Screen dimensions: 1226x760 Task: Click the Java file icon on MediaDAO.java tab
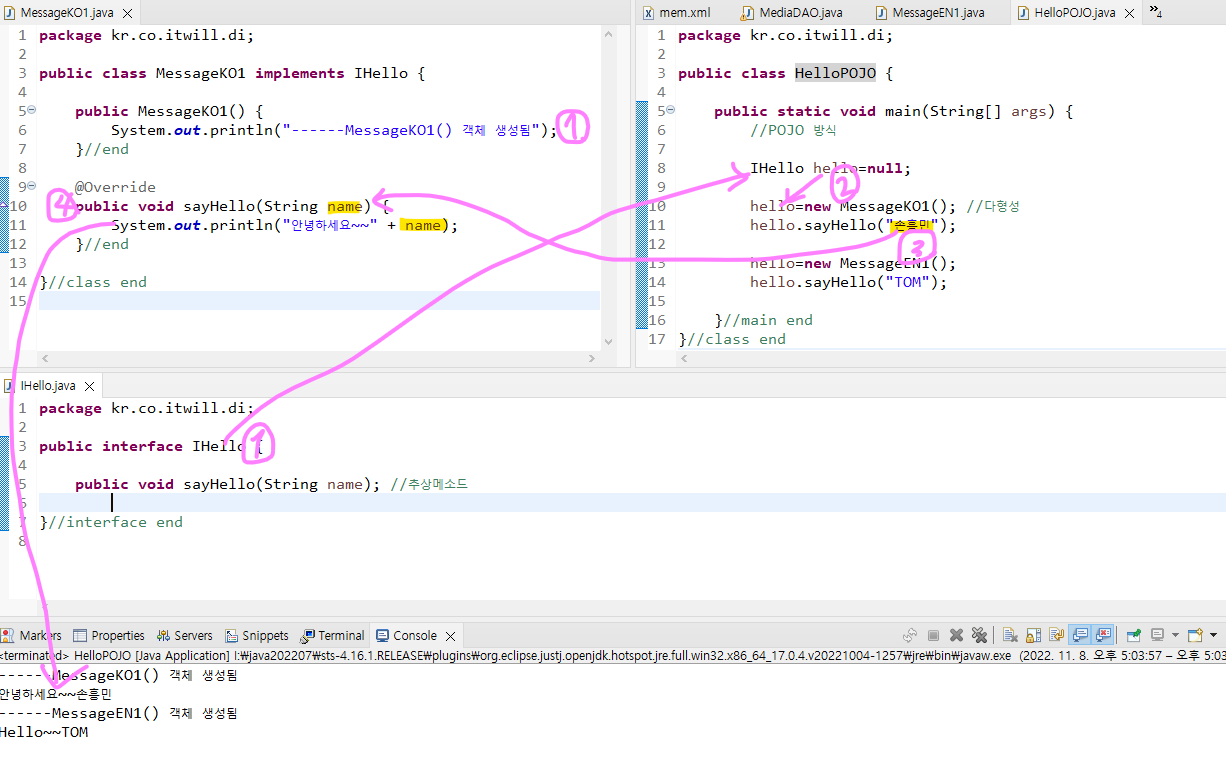tap(748, 12)
